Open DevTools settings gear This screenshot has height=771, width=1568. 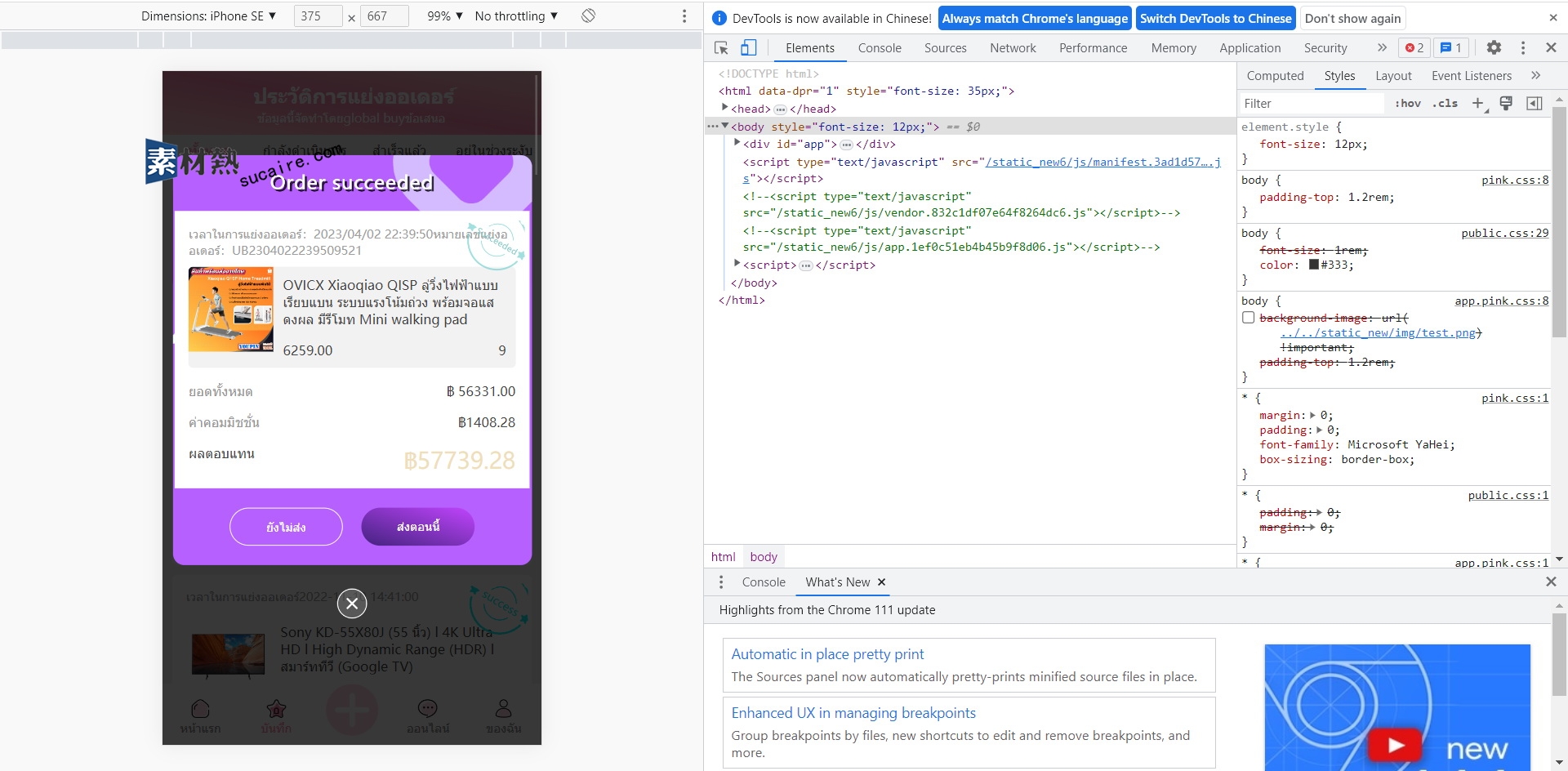point(1494,48)
